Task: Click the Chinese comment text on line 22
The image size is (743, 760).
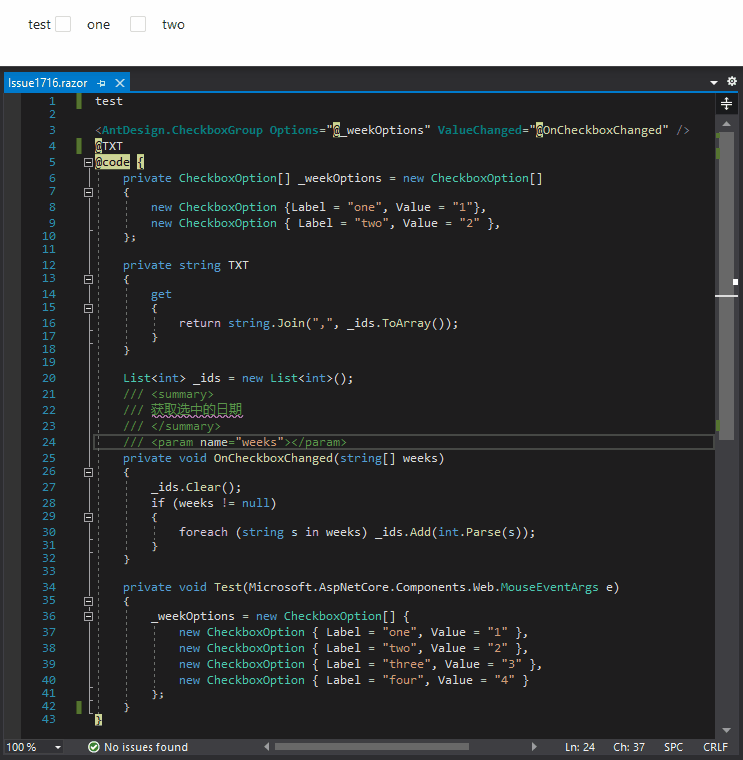Action: (x=196, y=410)
